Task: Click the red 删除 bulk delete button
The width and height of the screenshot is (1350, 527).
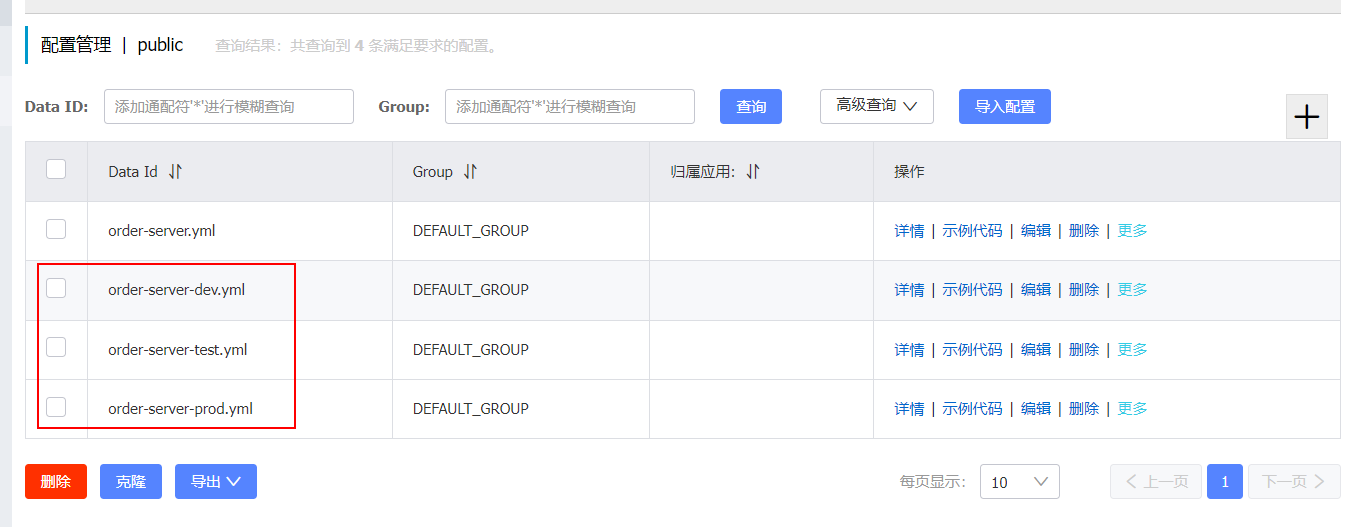Action: [55, 481]
